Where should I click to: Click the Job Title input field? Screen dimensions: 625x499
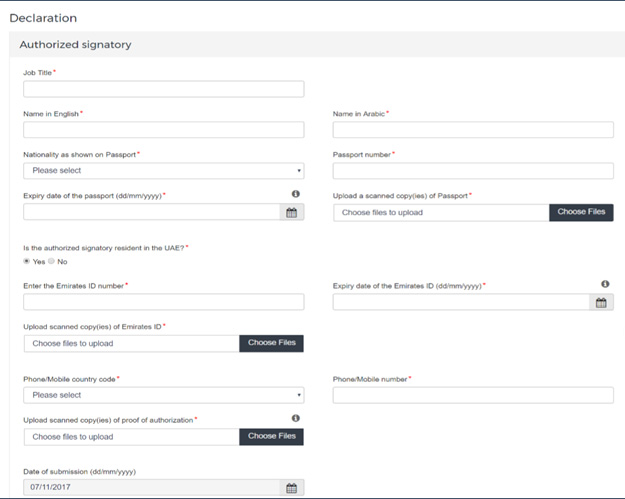pyautogui.click(x=163, y=89)
